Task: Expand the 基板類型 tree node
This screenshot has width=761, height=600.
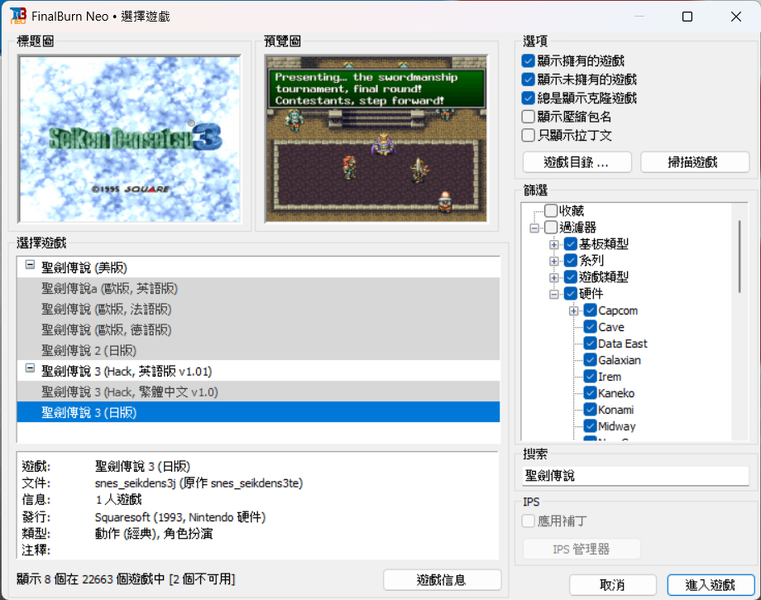Action: (x=554, y=244)
